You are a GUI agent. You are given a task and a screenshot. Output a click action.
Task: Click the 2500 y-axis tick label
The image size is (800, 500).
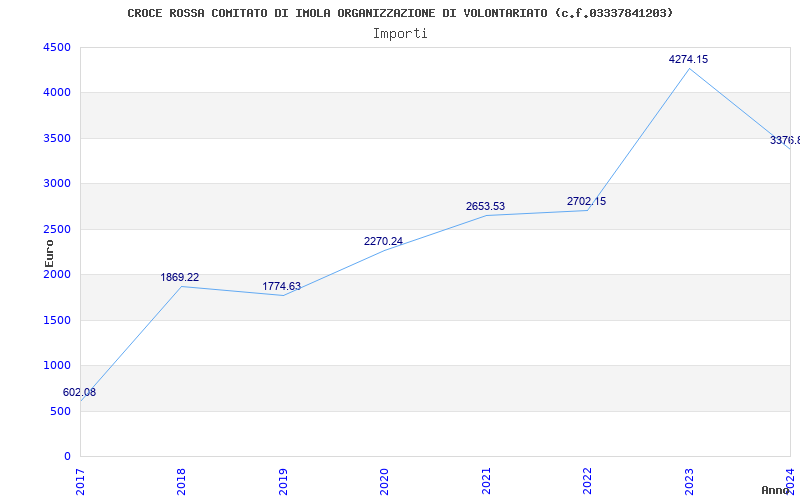point(57,229)
